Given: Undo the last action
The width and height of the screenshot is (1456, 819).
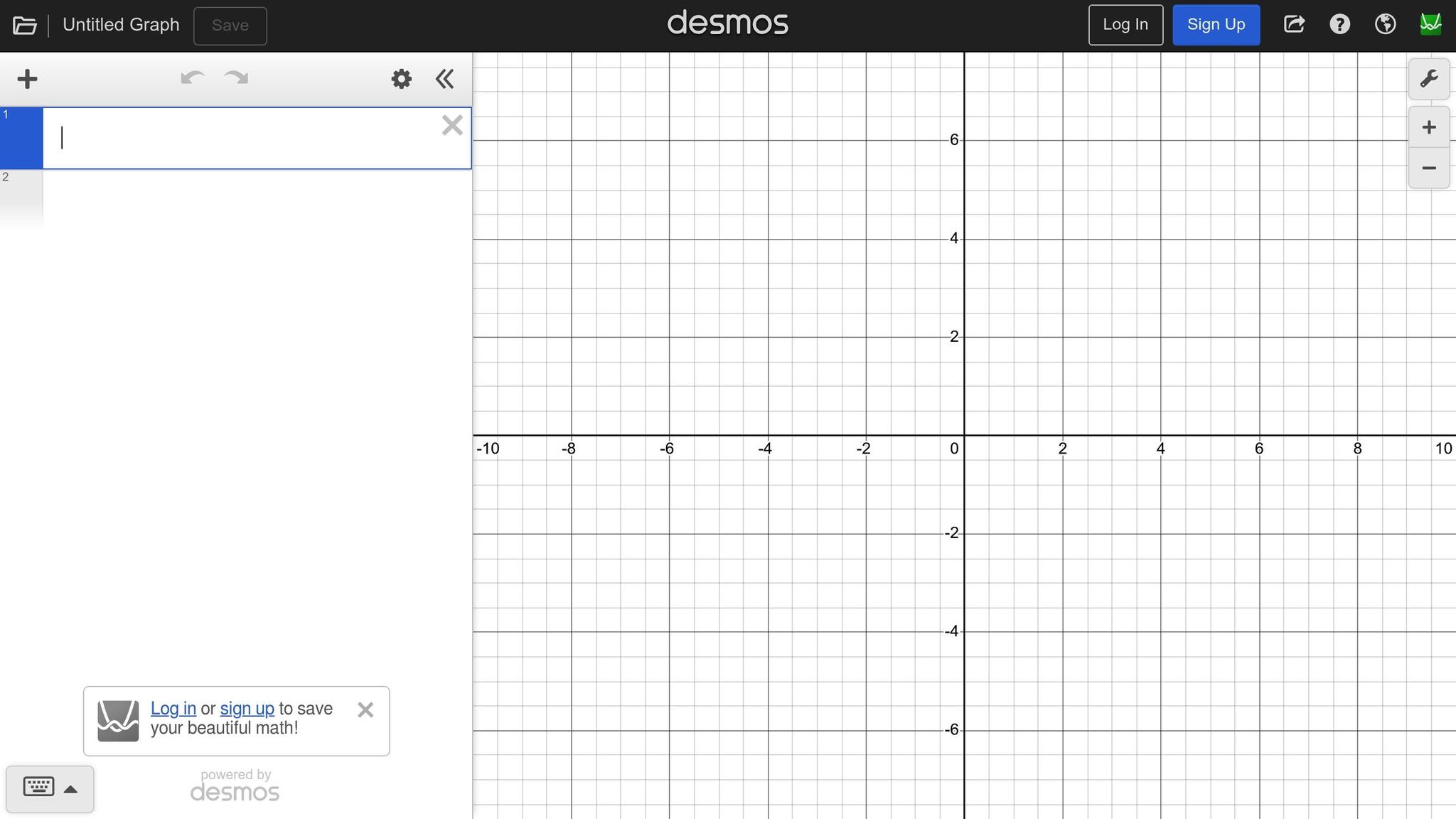Looking at the screenshot, I should pyautogui.click(x=191, y=78).
